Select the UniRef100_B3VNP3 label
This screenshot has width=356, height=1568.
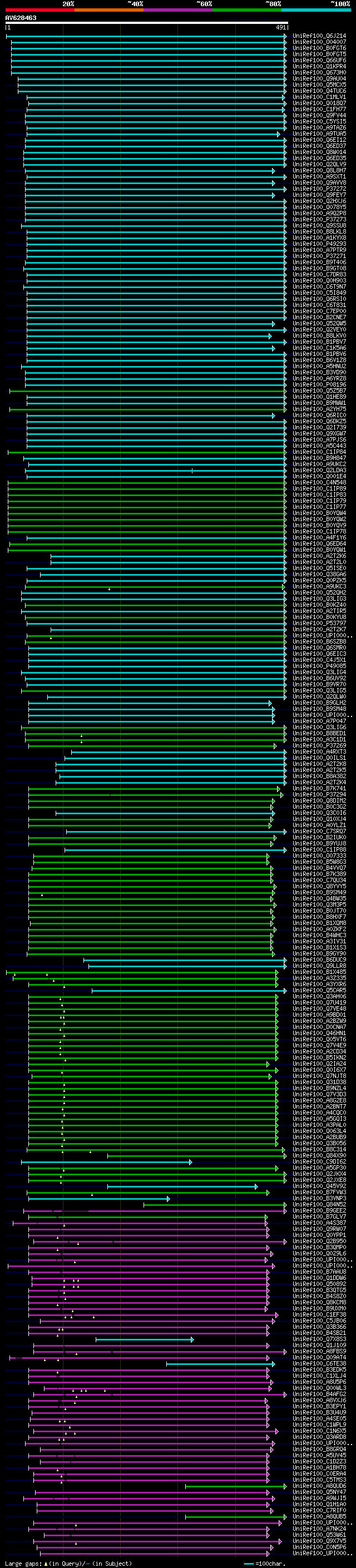tap(319, 1199)
